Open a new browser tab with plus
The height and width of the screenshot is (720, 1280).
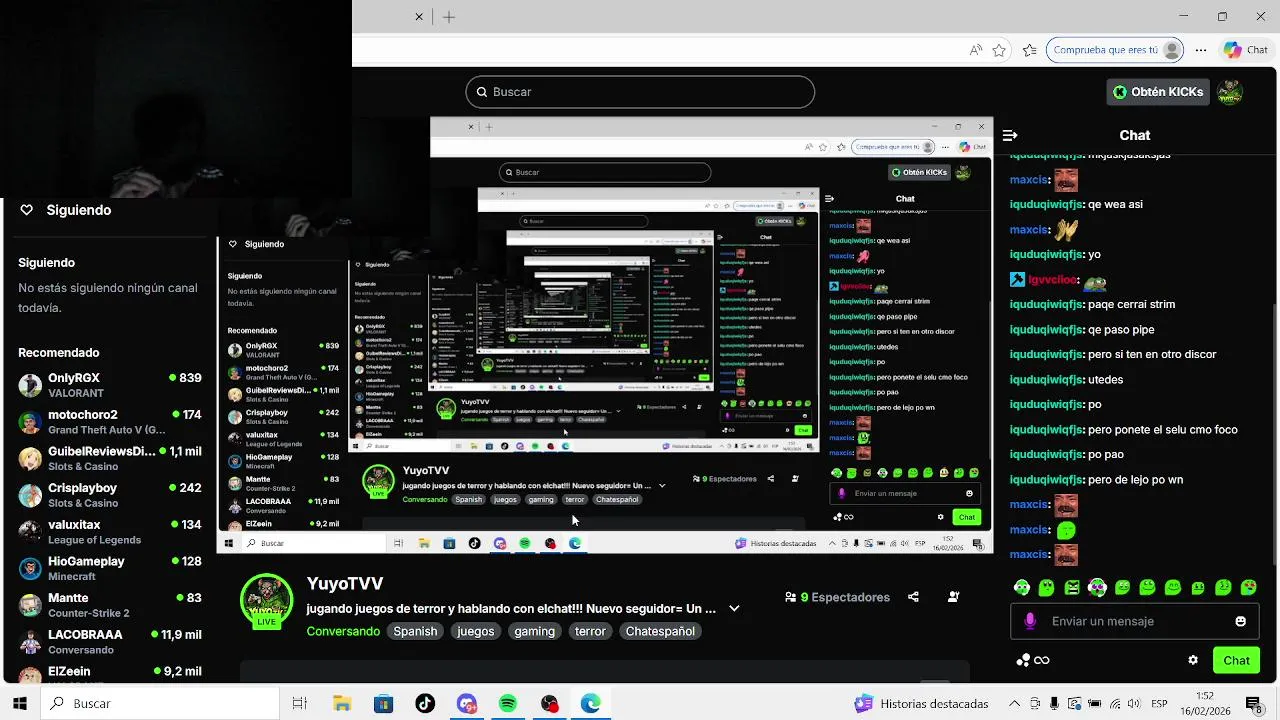[x=449, y=17]
